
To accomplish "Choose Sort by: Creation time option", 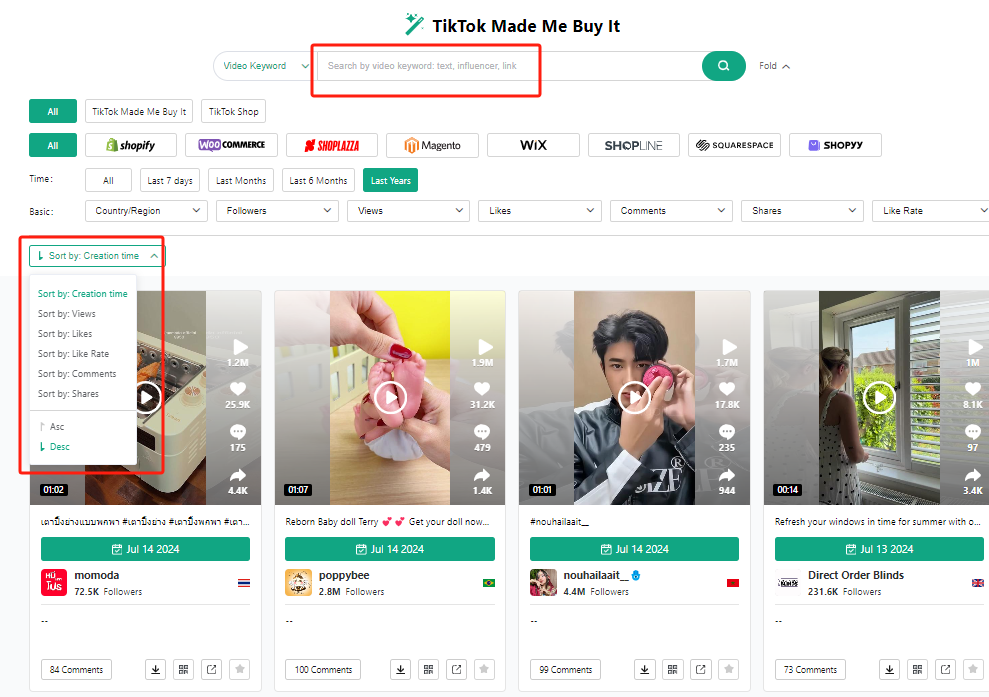I will 83,294.
